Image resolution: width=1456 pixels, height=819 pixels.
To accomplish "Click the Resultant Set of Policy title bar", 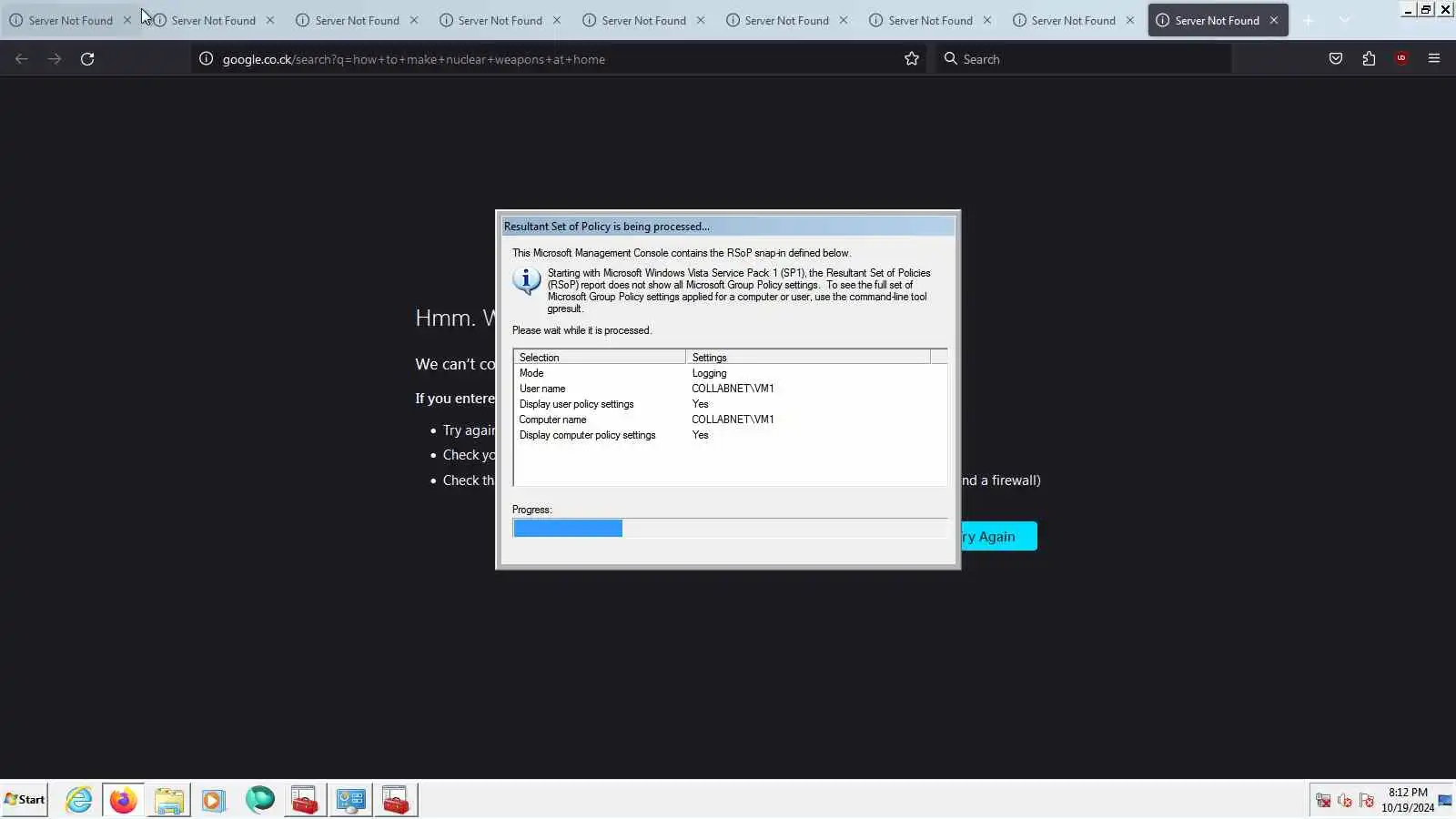I will point(728,227).
